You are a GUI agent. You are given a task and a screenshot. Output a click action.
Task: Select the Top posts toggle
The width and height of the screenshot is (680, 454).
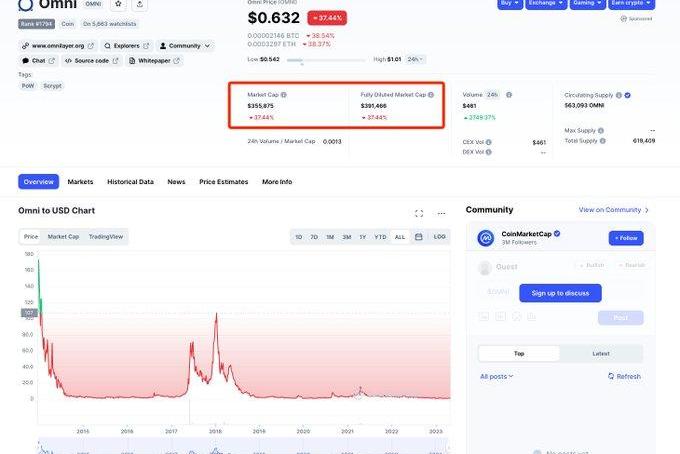(519, 353)
